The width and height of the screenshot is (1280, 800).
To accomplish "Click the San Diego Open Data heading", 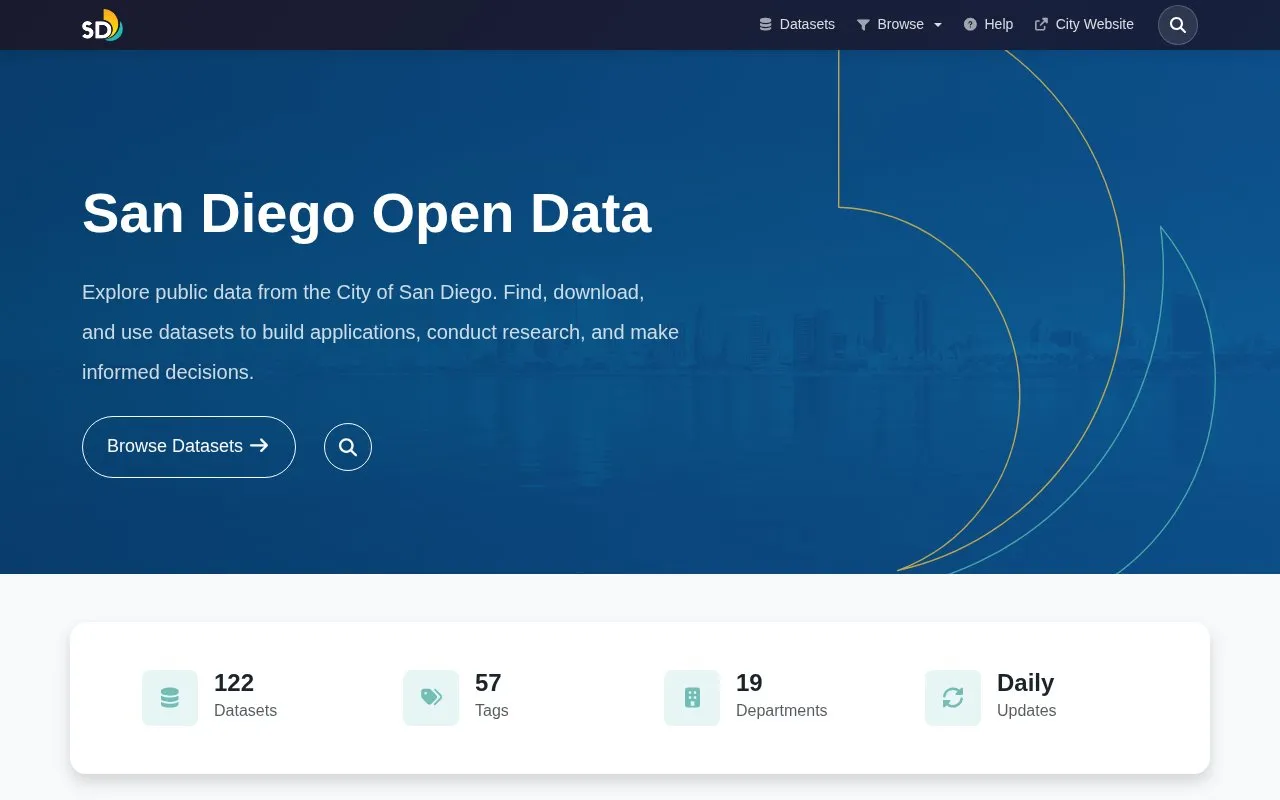I will coord(367,213).
